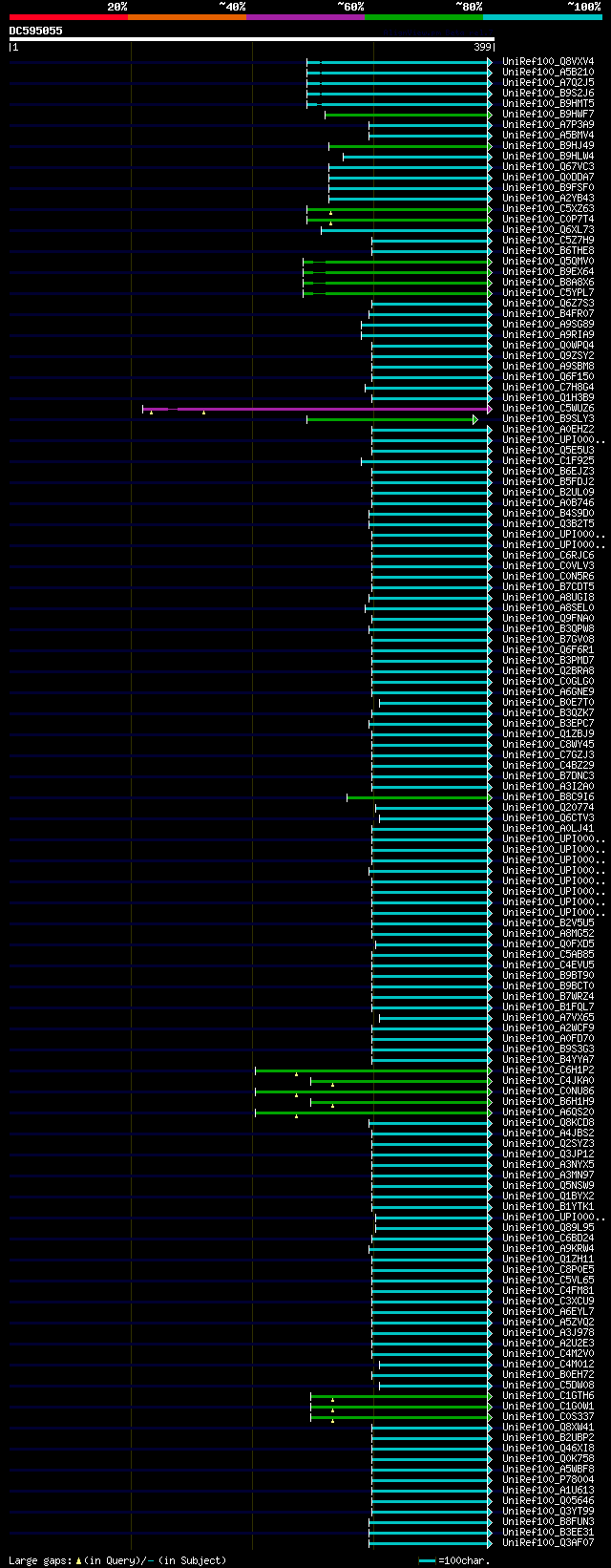The image size is (611, 1568).
Task: Select hit label UniRef100_C0S337
Action: tap(548, 1416)
